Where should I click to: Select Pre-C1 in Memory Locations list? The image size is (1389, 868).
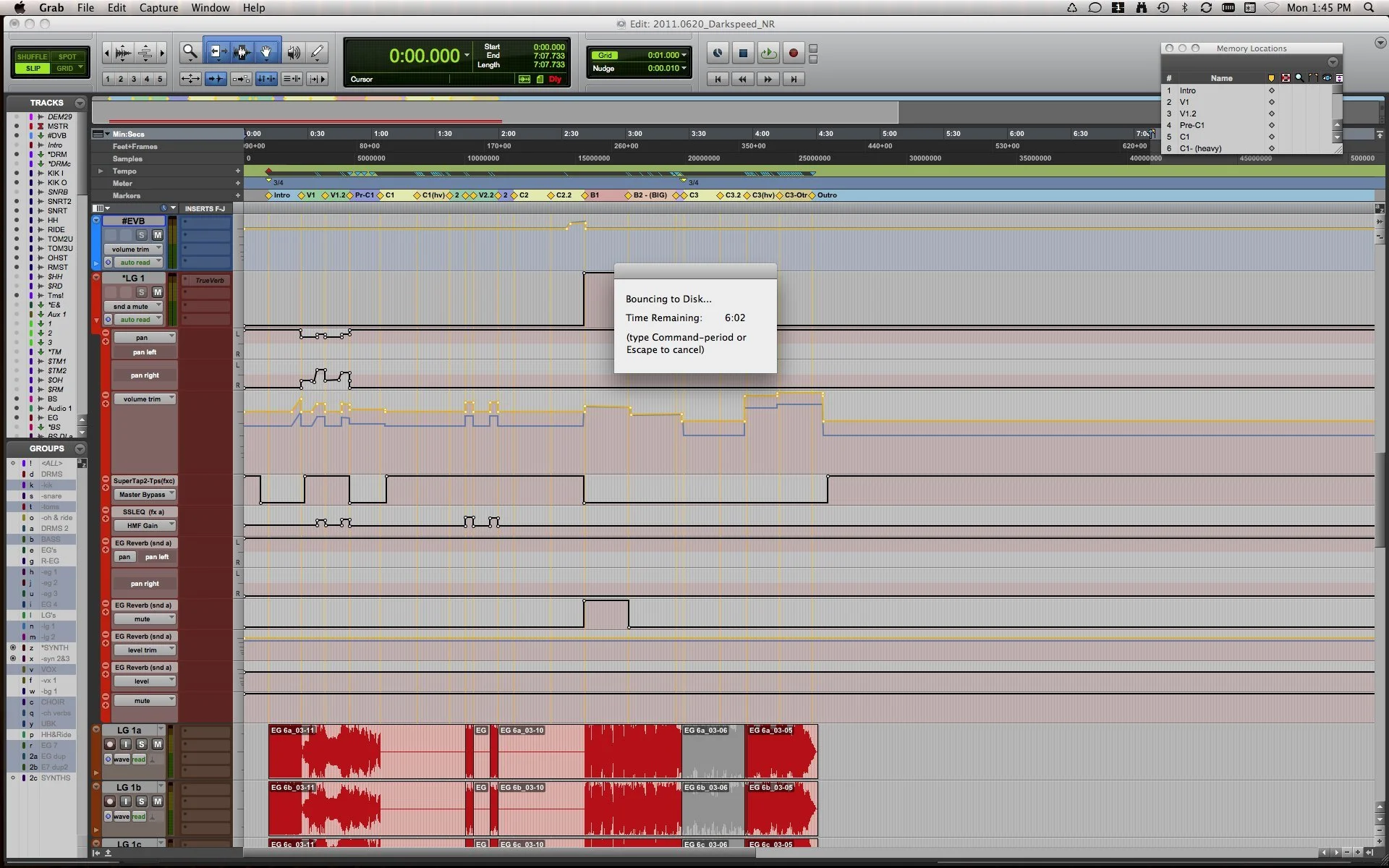tap(1192, 125)
